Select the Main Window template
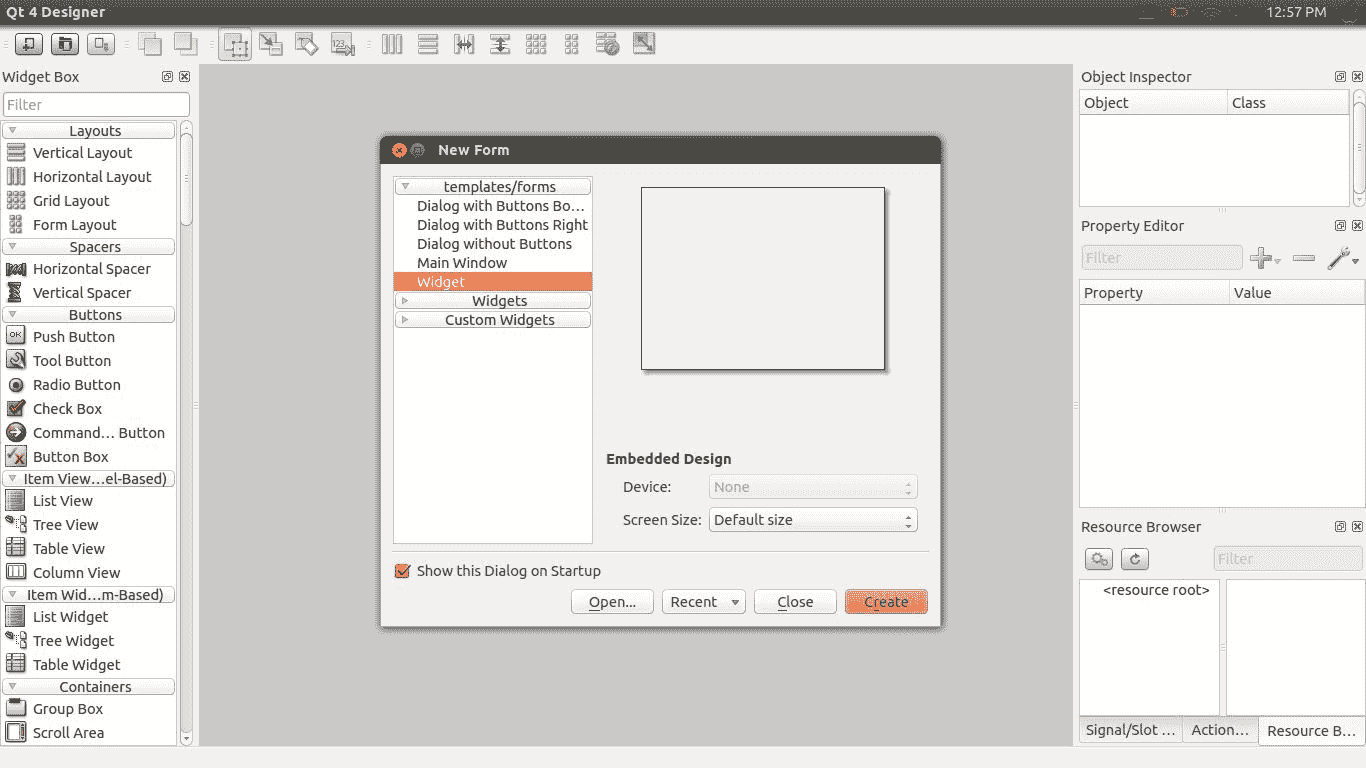 click(462, 263)
